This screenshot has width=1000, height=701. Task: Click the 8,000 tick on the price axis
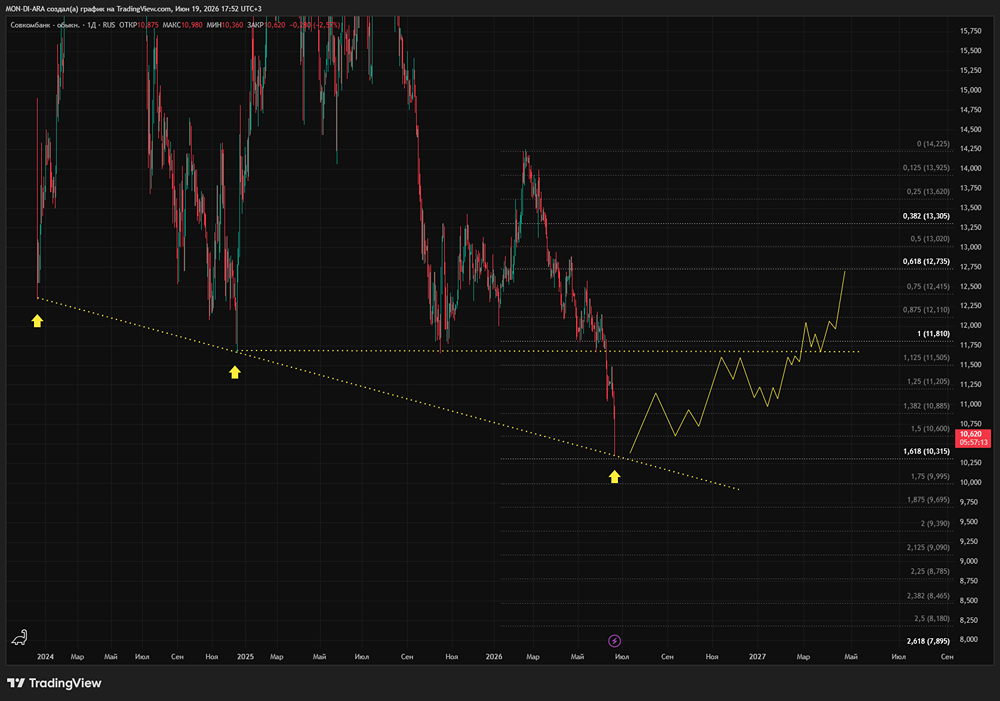click(969, 639)
